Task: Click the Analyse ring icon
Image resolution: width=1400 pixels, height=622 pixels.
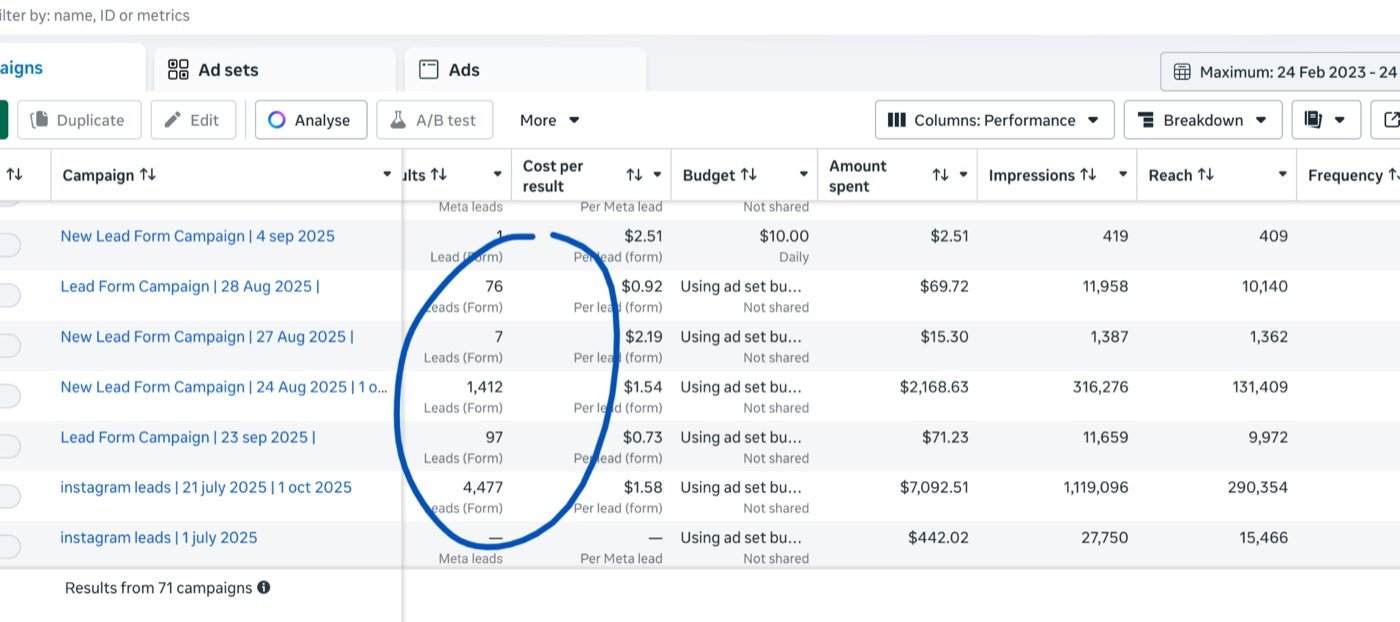Action: [277, 120]
